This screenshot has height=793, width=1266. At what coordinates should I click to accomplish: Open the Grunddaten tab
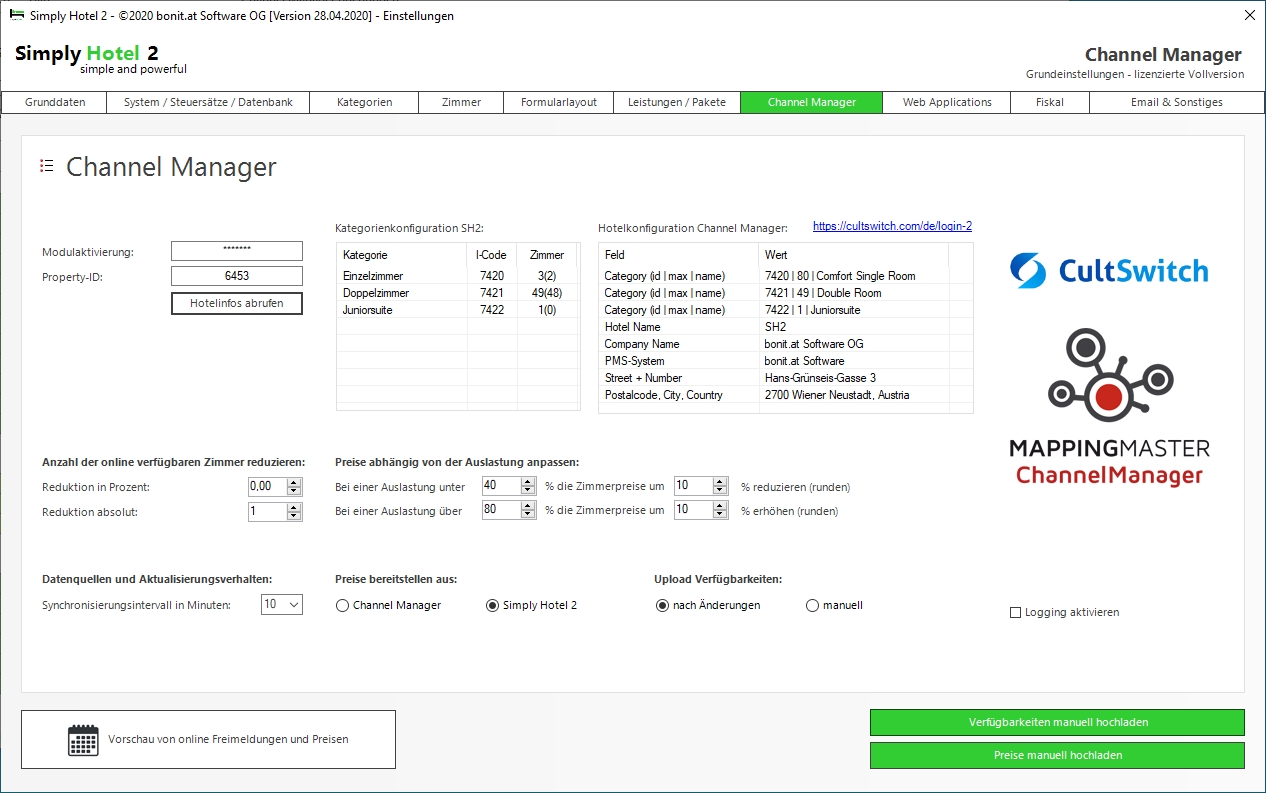click(55, 102)
